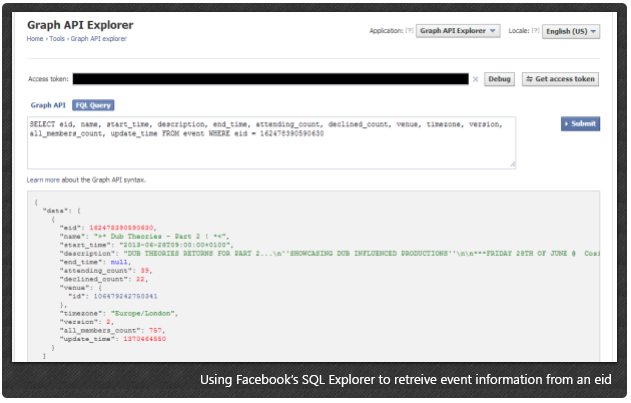Screen dimensions: 631x403
Task: Click the event name "Dub Theories - Part 2" value
Action: 161,236
